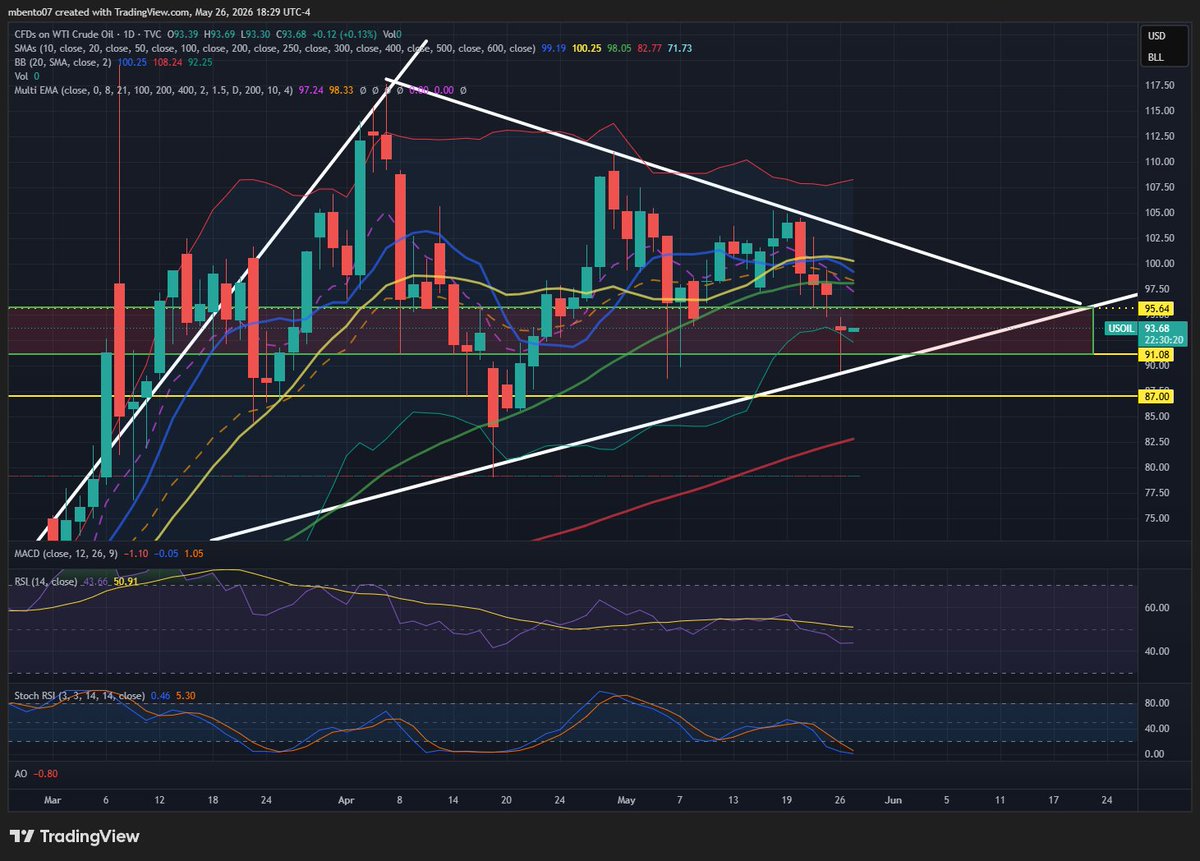1200x861 pixels.
Task: Click the 110.00 price axis value
Action: click(1160, 162)
